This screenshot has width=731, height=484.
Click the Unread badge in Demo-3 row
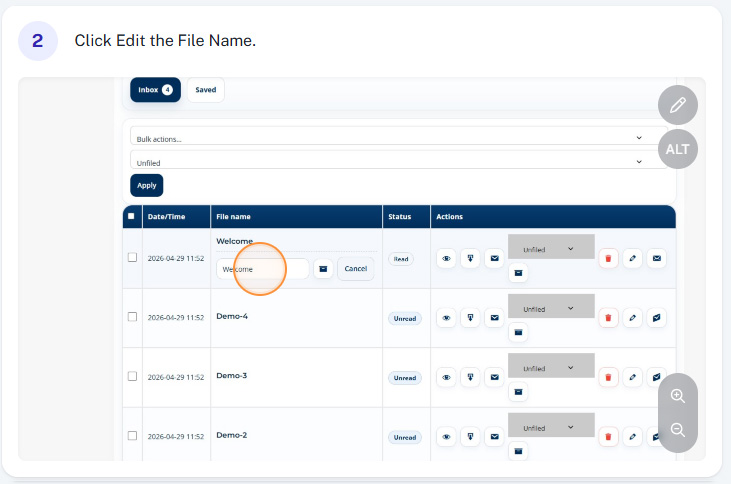click(x=405, y=378)
